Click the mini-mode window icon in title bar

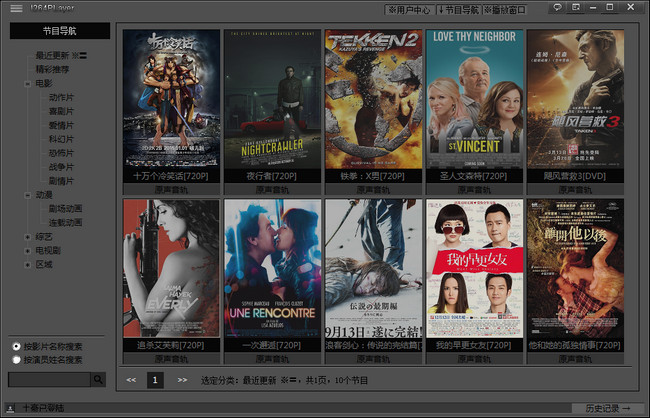[576, 7]
